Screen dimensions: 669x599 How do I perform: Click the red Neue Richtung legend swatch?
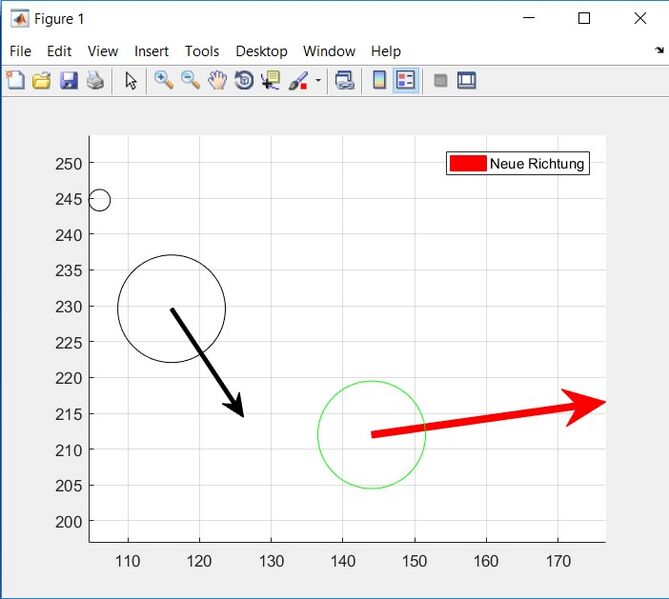pyautogui.click(x=467, y=163)
